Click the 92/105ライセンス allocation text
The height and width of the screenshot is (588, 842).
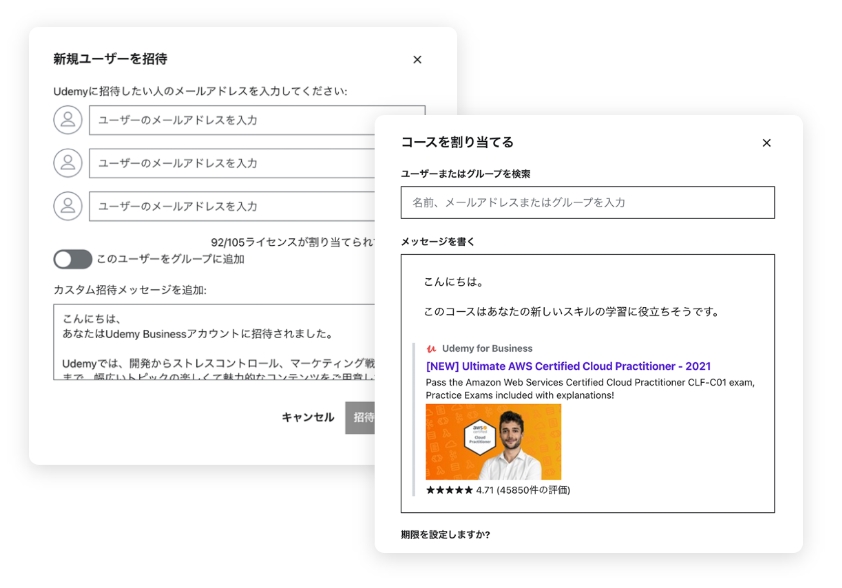[293, 242]
